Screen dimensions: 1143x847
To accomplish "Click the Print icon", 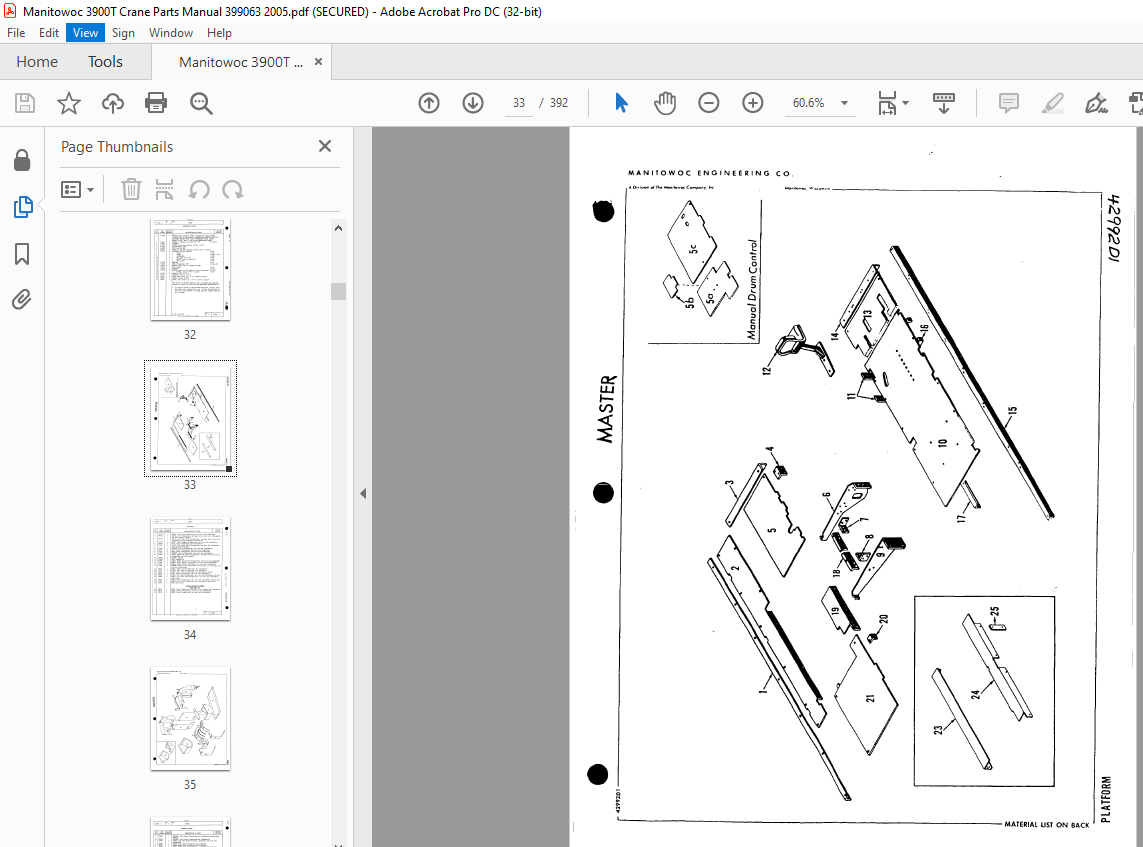I will pos(156,103).
